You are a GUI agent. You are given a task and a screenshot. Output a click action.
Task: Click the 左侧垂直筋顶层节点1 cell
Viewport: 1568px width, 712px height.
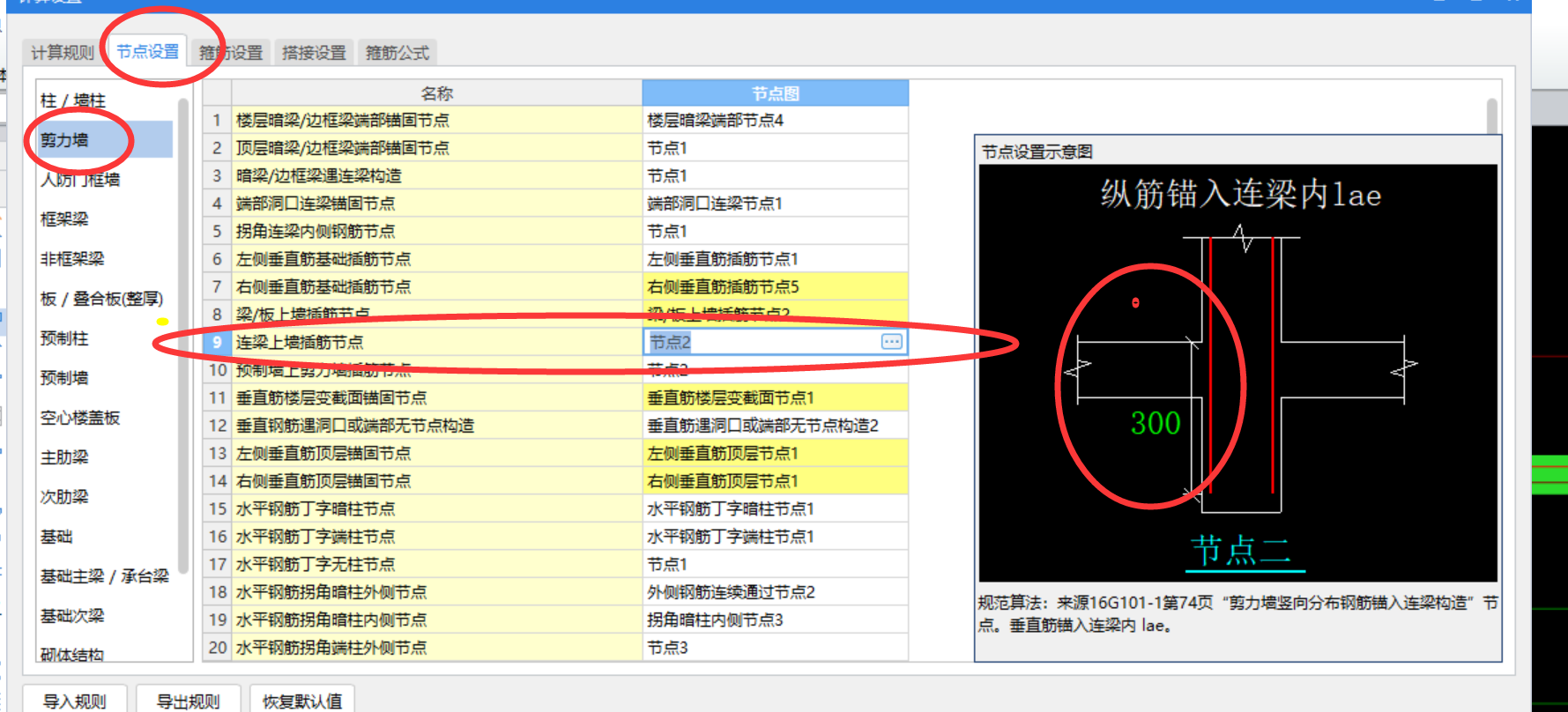pos(776,453)
